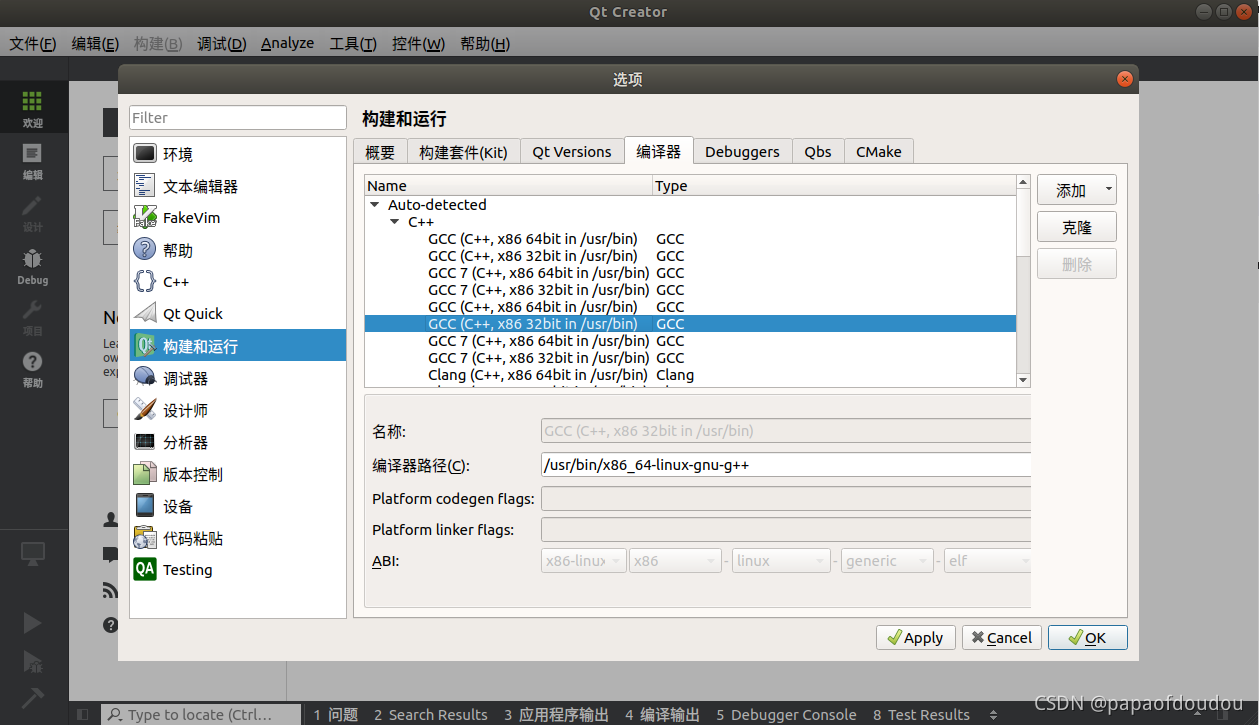This screenshot has height=725, width=1259.
Task: Select 版本控制 category in options list
Action: click(x=238, y=474)
